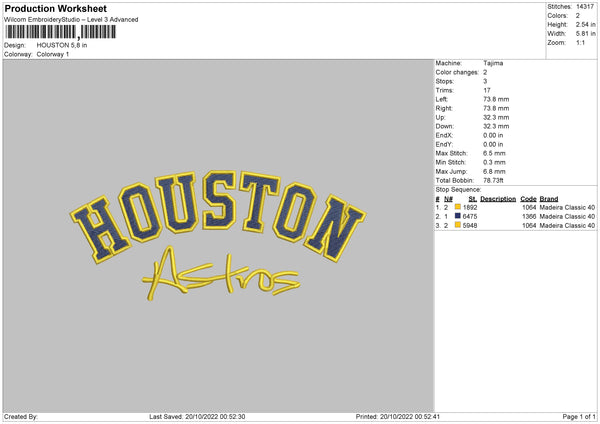Click the yellow swatch in stop sequence row 3
The width and height of the screenshot is (600, 424).
[x=458, y=225]
